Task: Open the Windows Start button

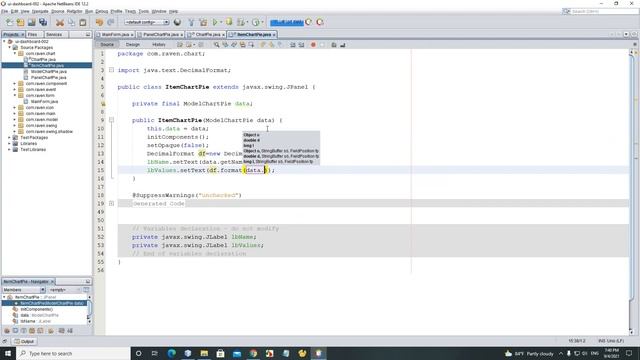Action: click(8, 353)
